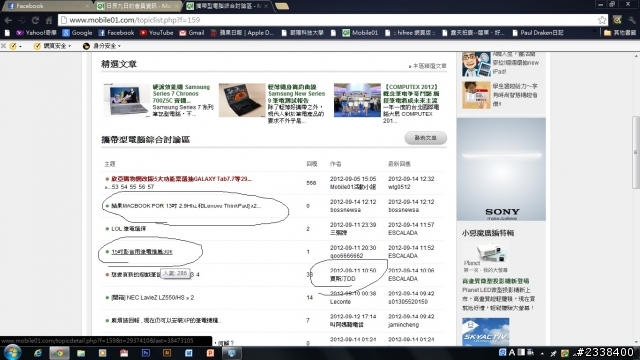
Task: Open the XP laptop recommendation topic
Action: (166, 320)
